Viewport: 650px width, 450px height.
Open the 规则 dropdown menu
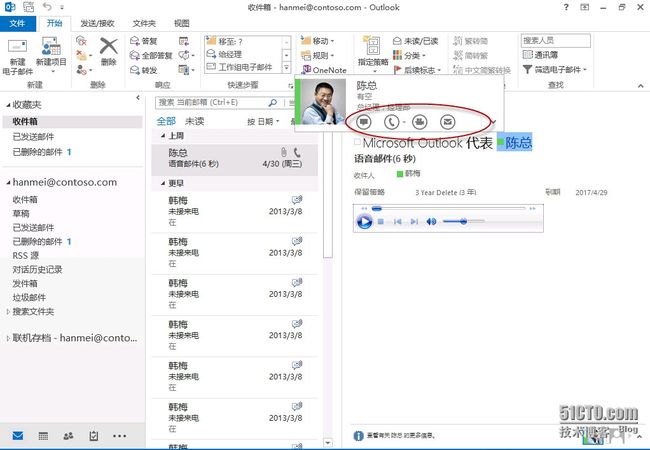[318, 55]
